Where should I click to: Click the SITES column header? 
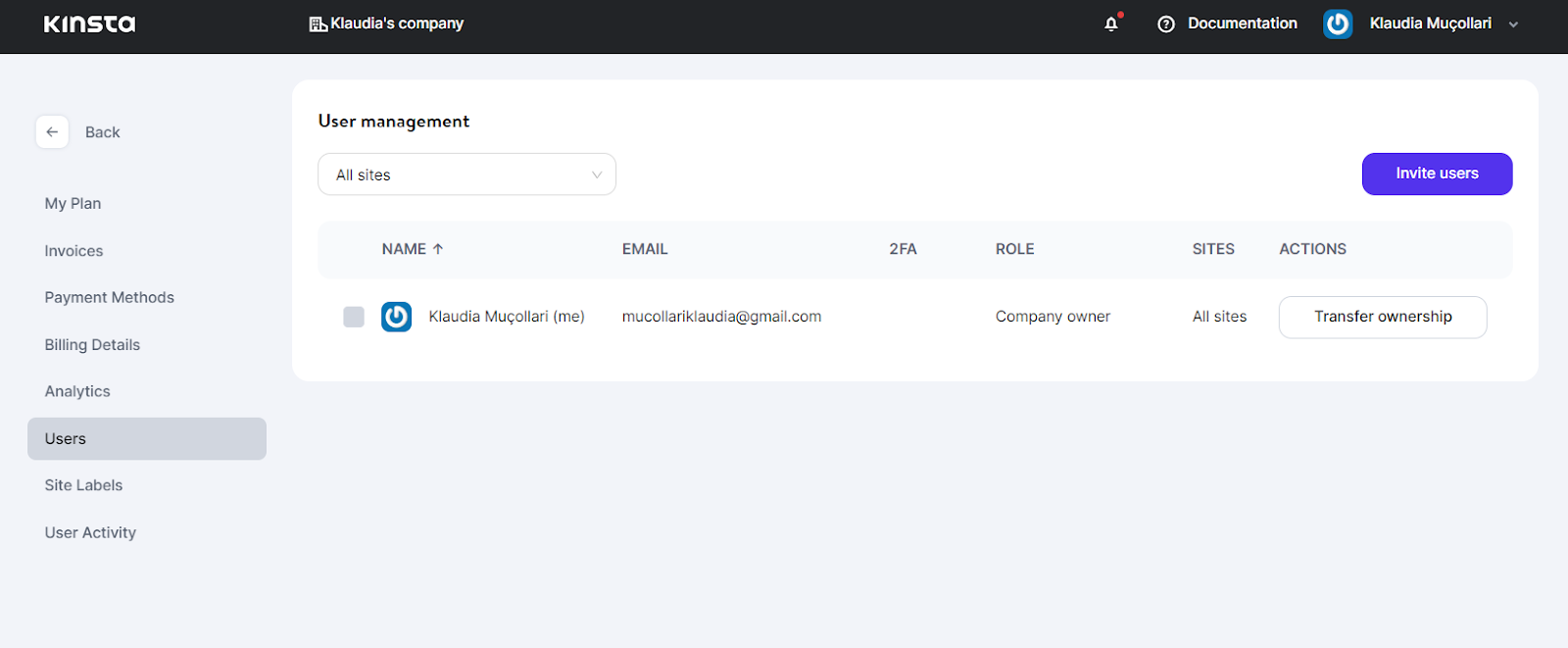[1213, 249]
